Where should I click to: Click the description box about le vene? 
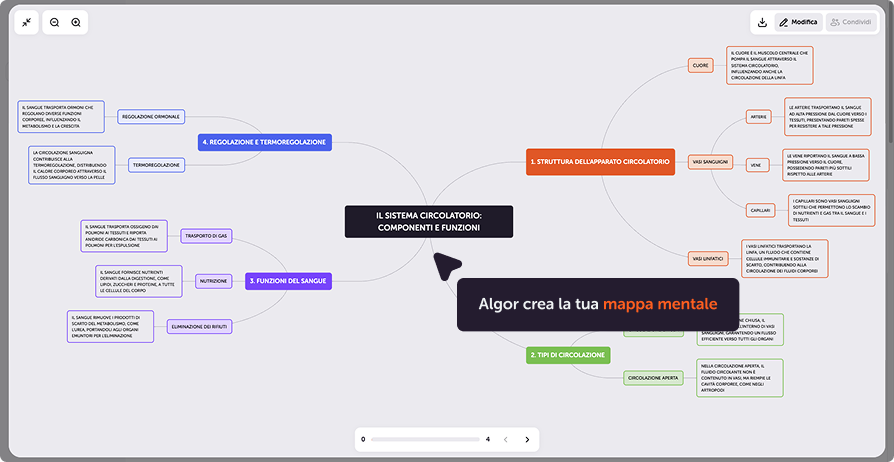(x=826, y=165)
